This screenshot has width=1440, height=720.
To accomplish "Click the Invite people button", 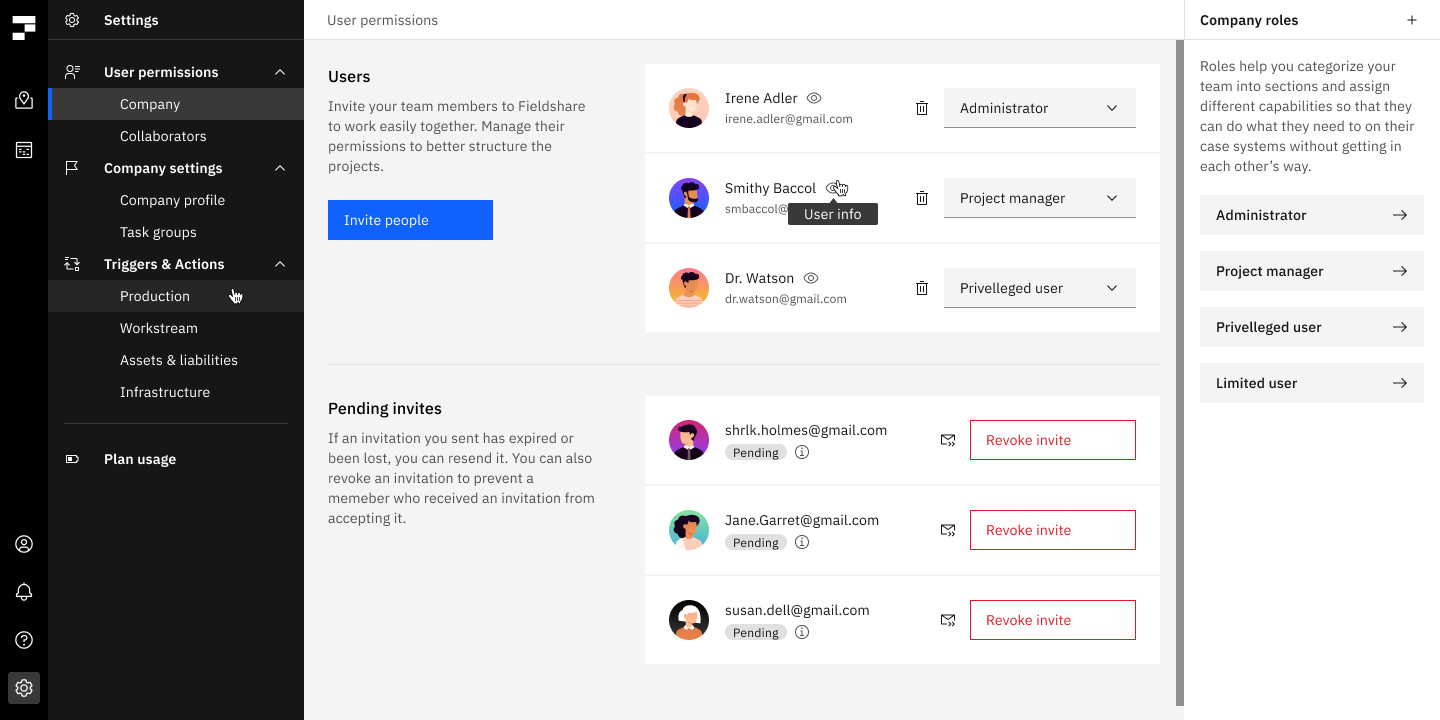I will pyautogui.click(x=410, y=220).
